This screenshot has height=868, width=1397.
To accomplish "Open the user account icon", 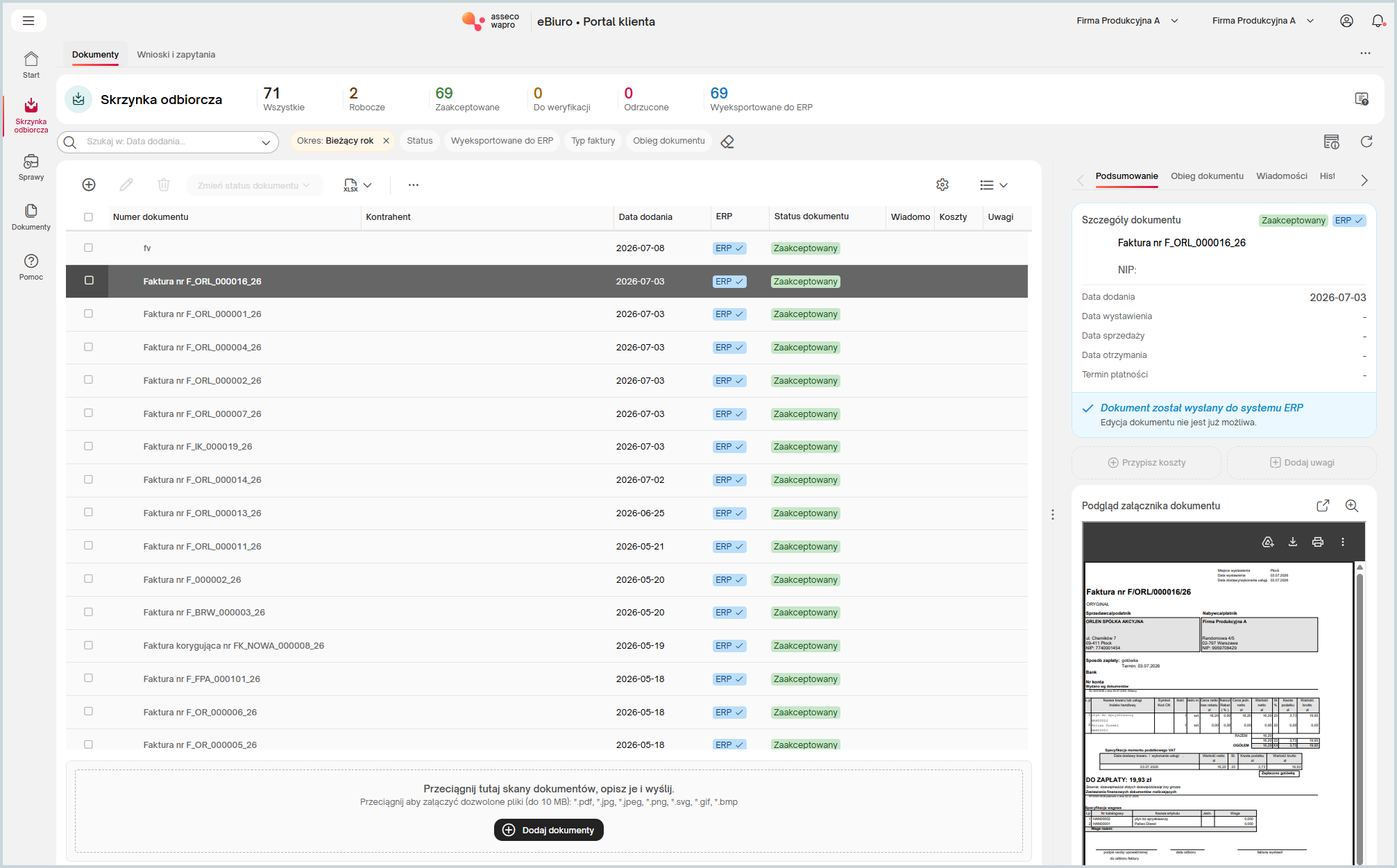I will 1346,21.
